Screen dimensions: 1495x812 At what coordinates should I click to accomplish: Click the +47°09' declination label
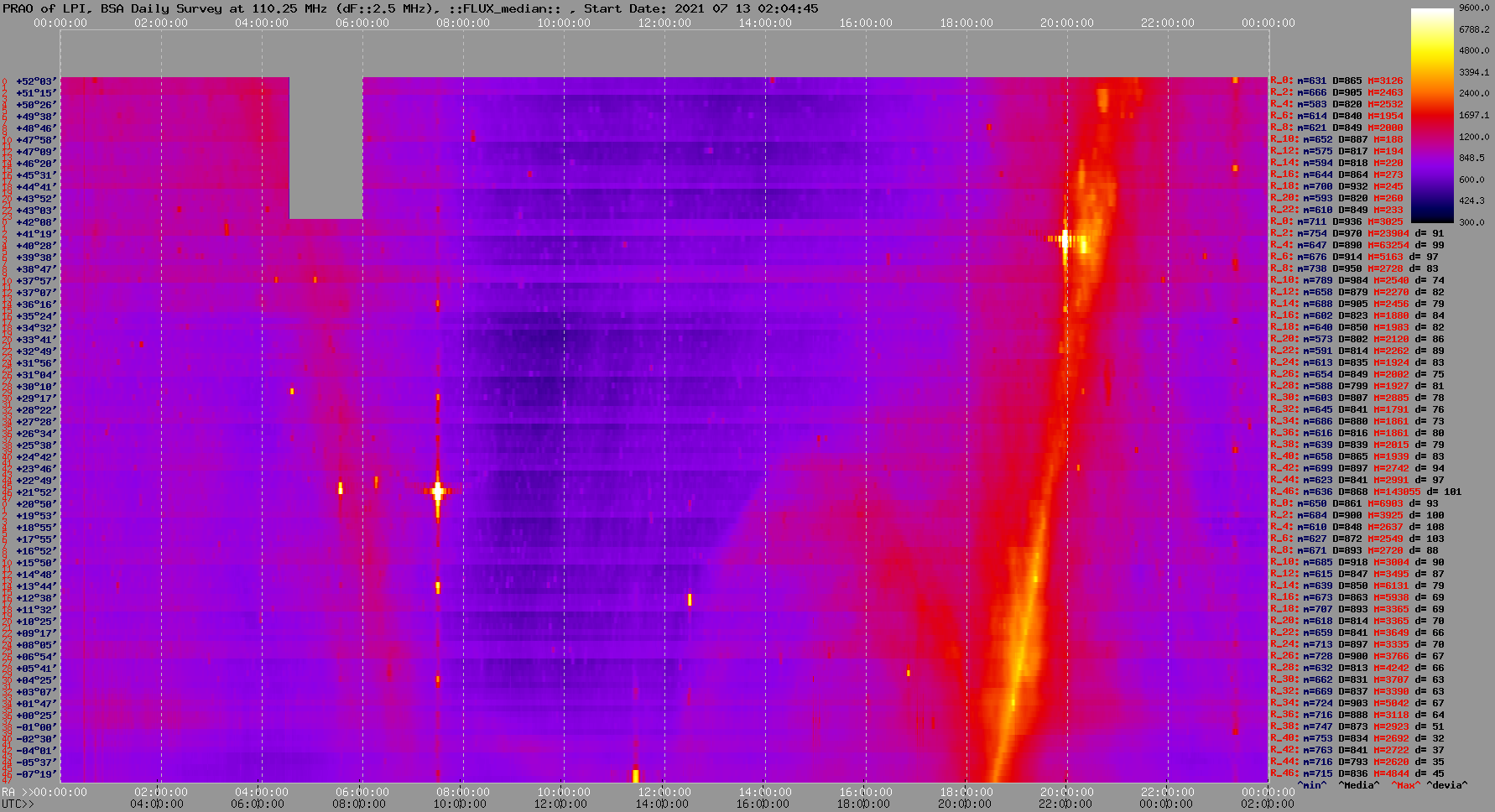(36, 152)
